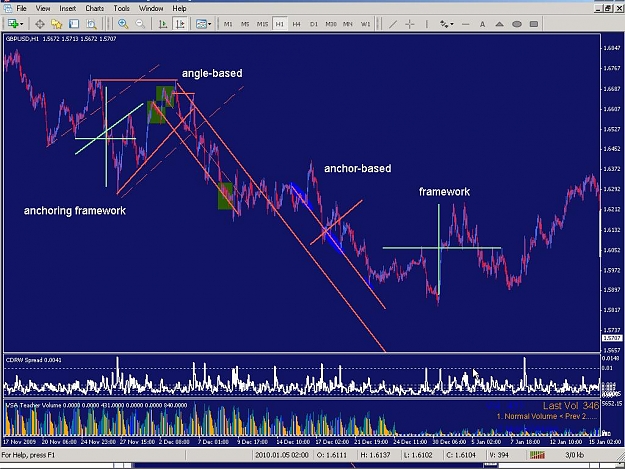Toggle chart Auto Scroll
This screenshot has width=625, height=469.
pyautogui.click(x=163, y=24)
